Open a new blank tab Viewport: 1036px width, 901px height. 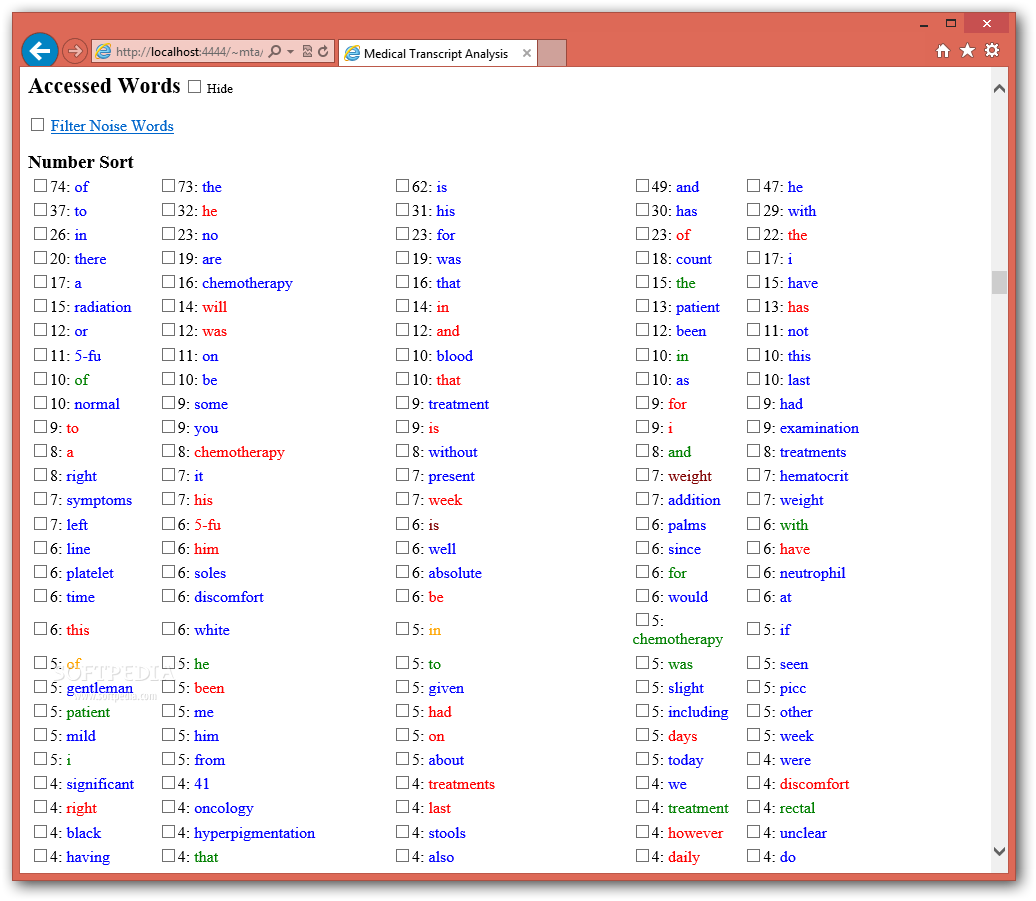552,53
